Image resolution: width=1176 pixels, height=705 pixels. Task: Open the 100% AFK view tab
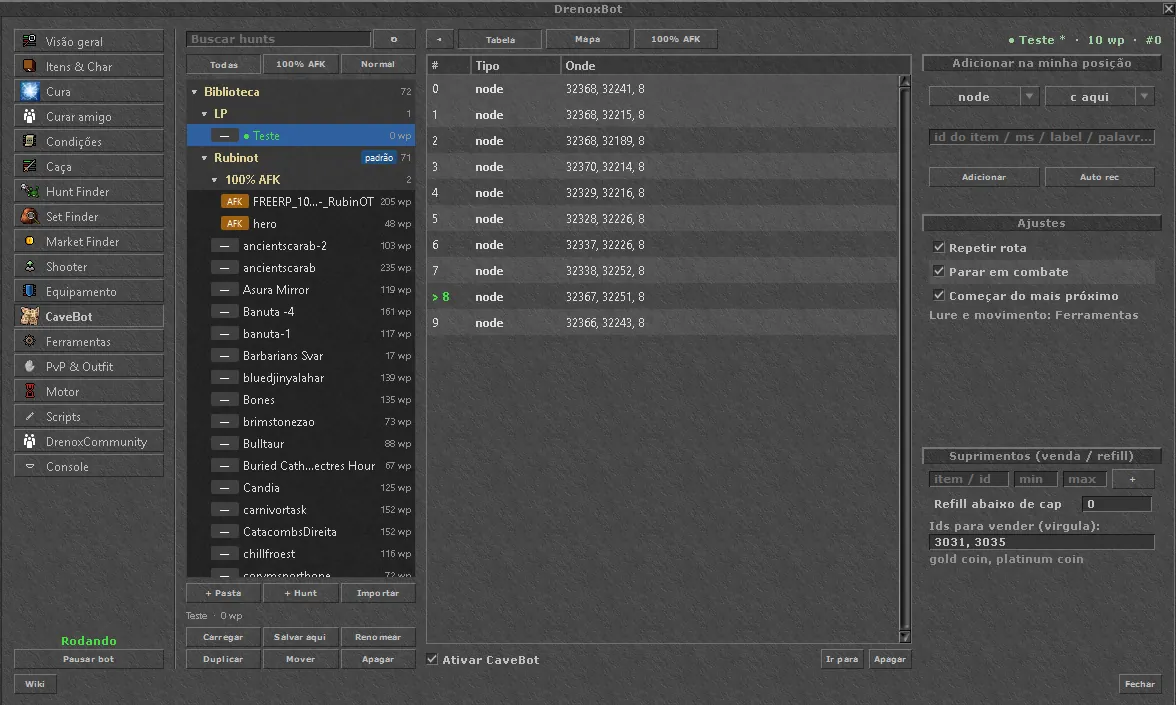pos(675,39)
